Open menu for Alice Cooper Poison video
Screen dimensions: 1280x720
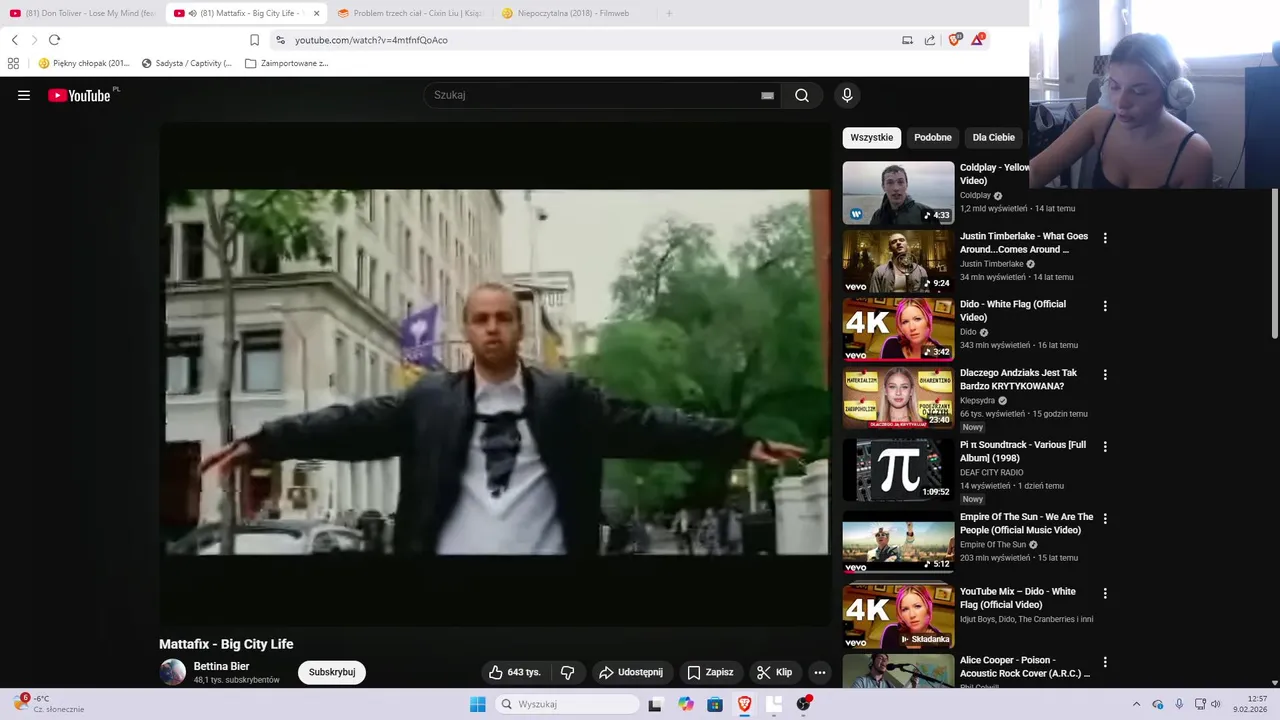click(x=1105, y=662)
